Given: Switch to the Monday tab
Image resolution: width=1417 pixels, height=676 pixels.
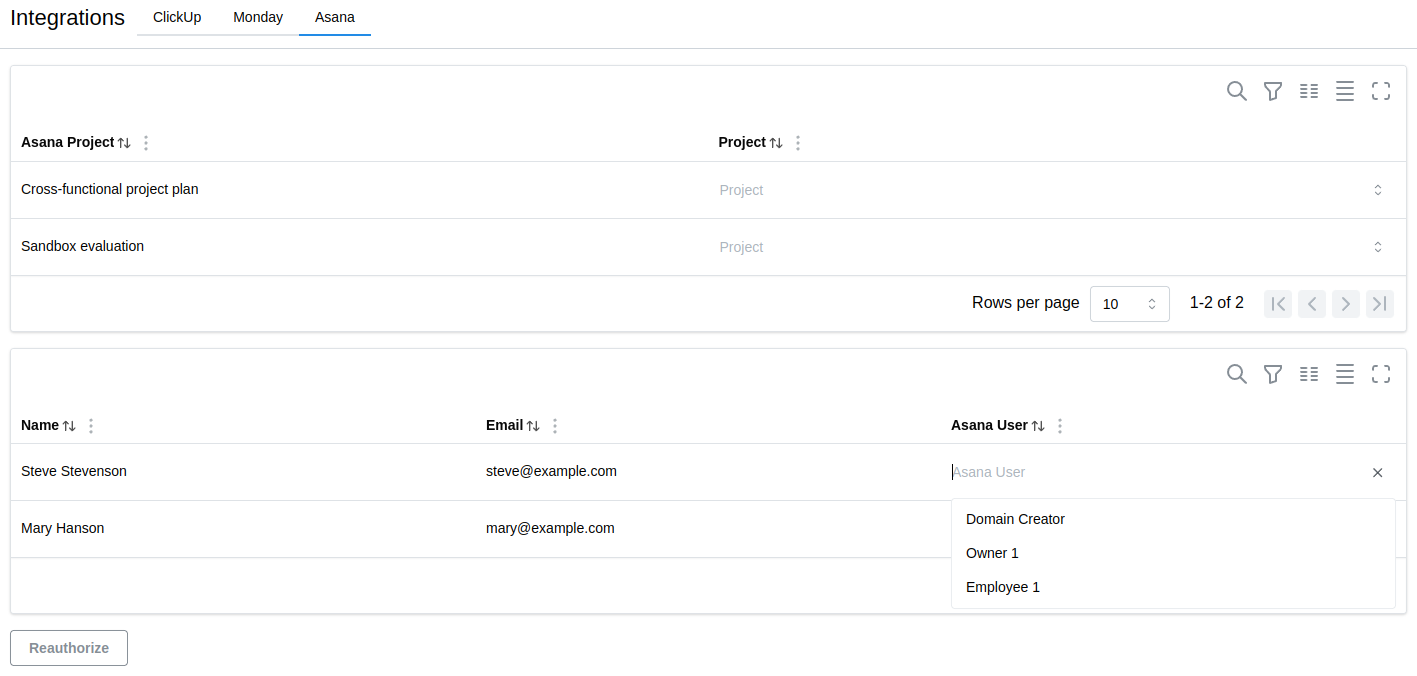Looking at the screenshot, I should [258, 17].
